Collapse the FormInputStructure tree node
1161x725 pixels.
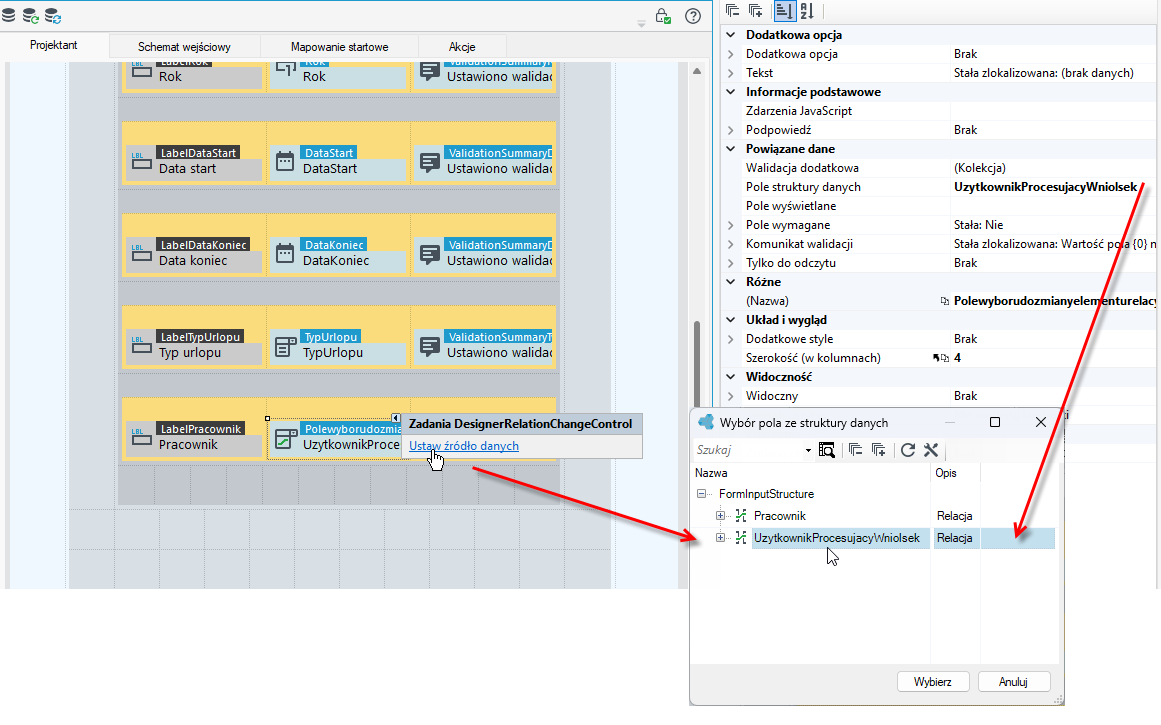tap(701, 494)
